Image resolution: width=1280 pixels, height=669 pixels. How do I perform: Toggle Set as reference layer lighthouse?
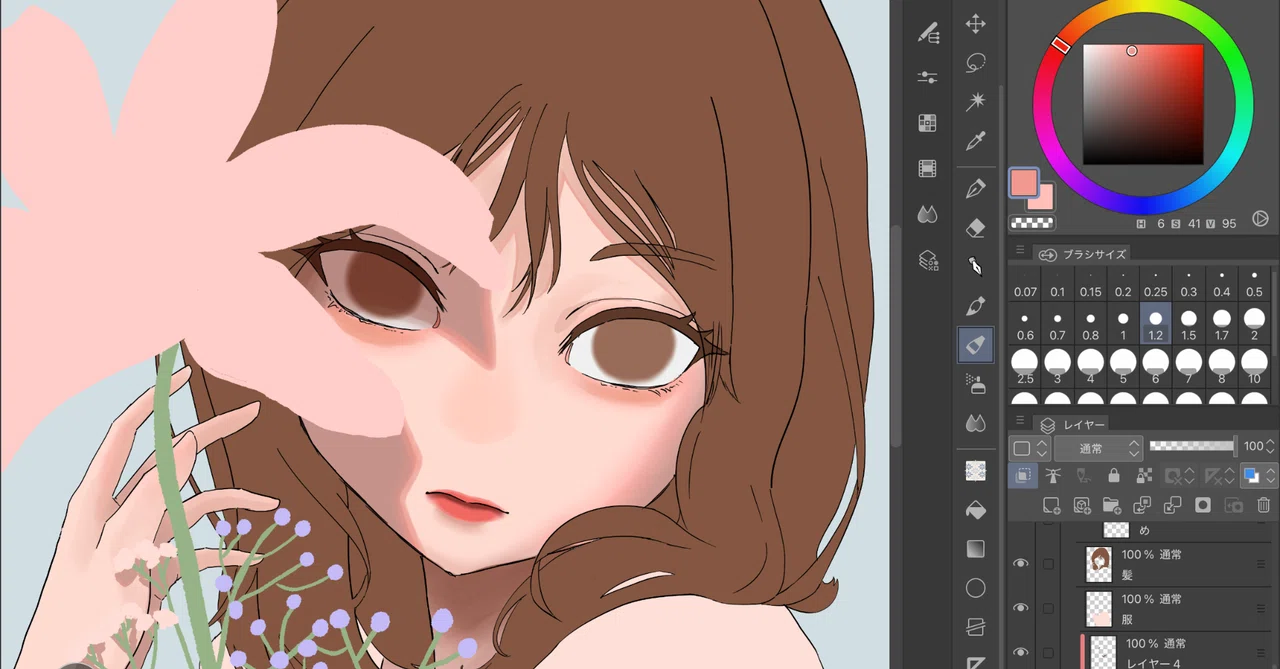pyautogui.click(x=1052, y=476)
